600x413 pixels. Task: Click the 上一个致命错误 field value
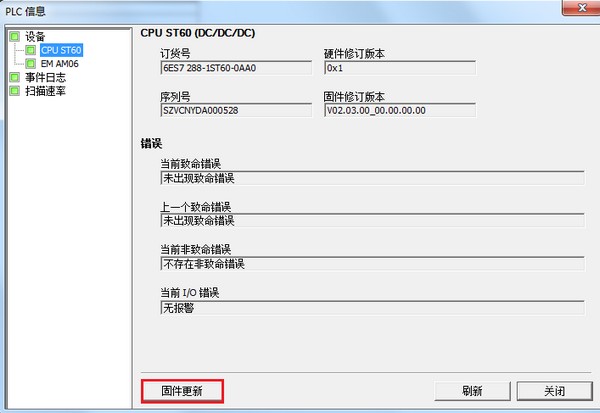372,220
